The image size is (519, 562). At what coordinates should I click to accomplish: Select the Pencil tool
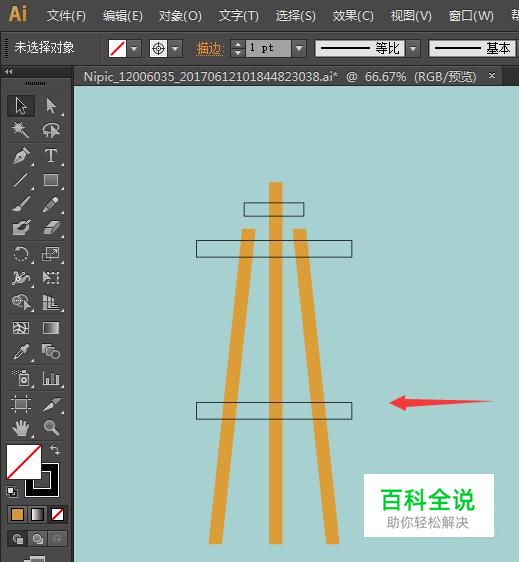[51, 204]
